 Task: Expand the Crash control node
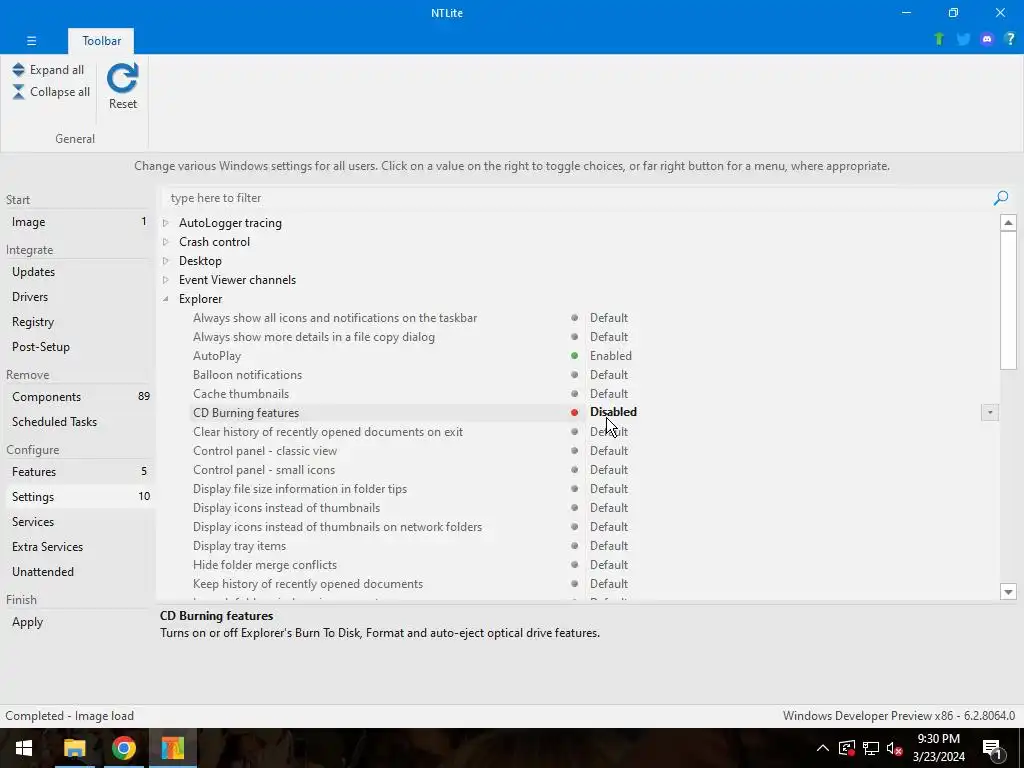pos(166,242)
